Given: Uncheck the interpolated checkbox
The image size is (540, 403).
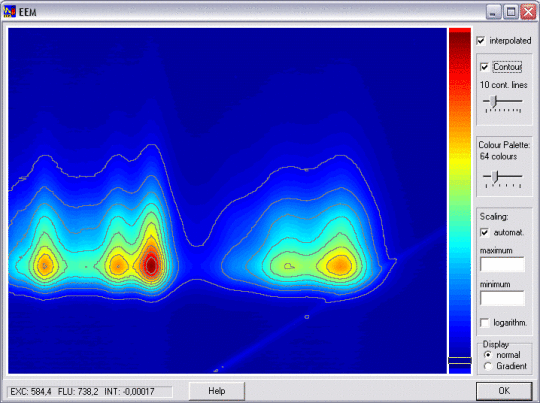Looking at the screenshot, I should (481, 41).
